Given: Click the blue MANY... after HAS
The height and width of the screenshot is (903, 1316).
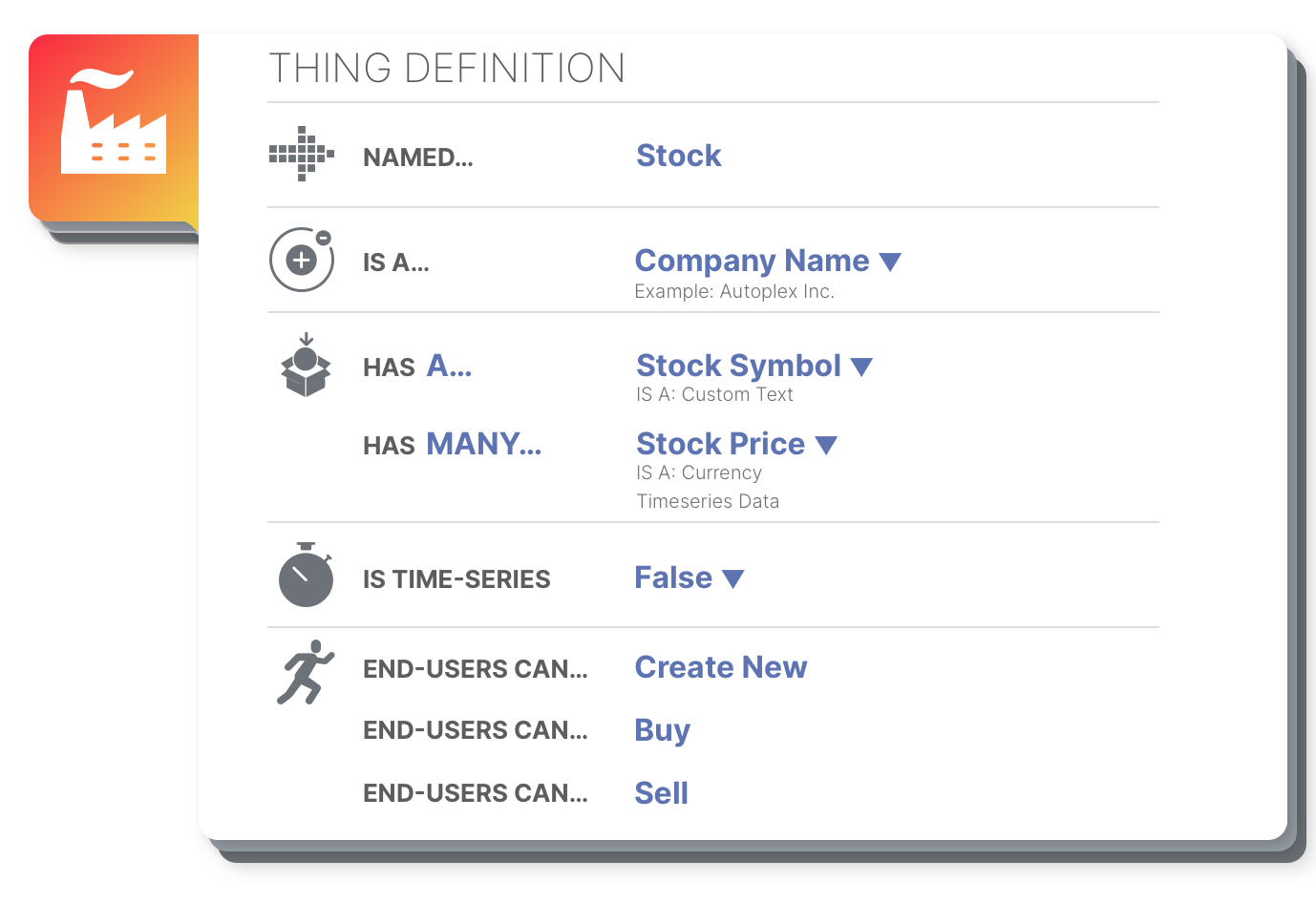Looking at the screenshot, I should coord(484,444).
